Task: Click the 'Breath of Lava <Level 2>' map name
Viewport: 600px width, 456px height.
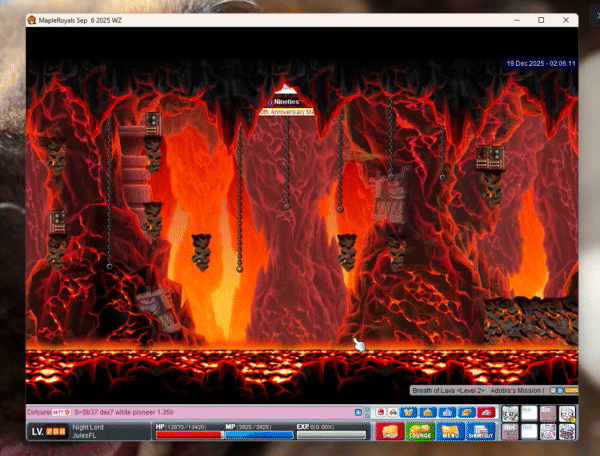Action: [x=448, y=391]
